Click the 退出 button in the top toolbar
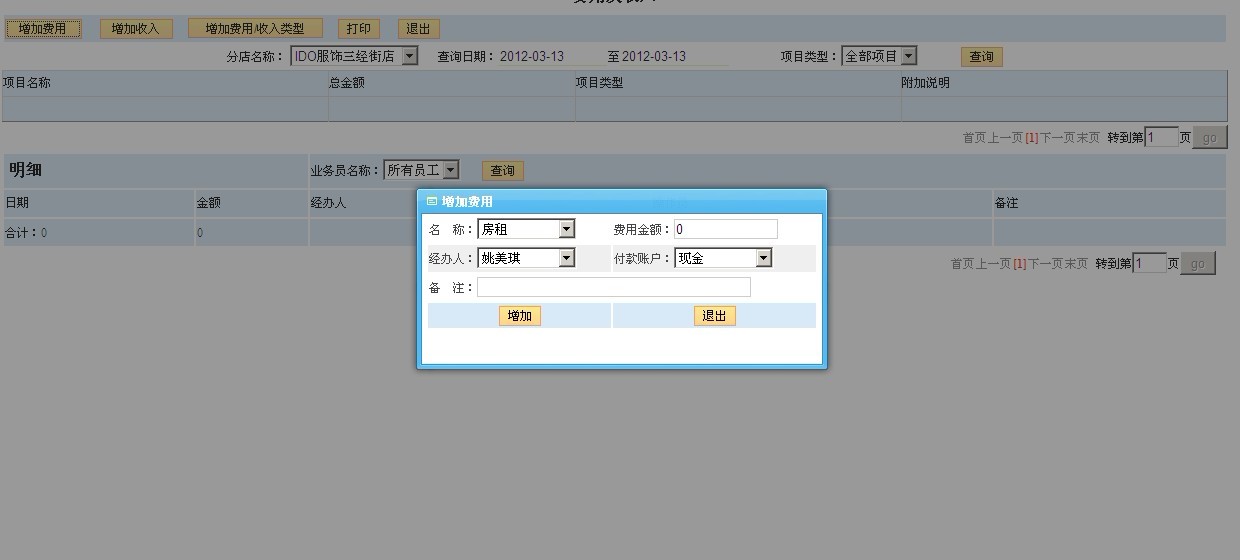This screenshot has height=560, width=1240. [418, 29]
